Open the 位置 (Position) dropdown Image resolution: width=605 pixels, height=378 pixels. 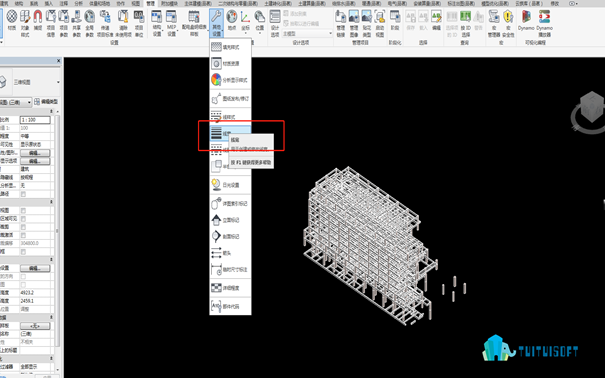tap(260, 21)
